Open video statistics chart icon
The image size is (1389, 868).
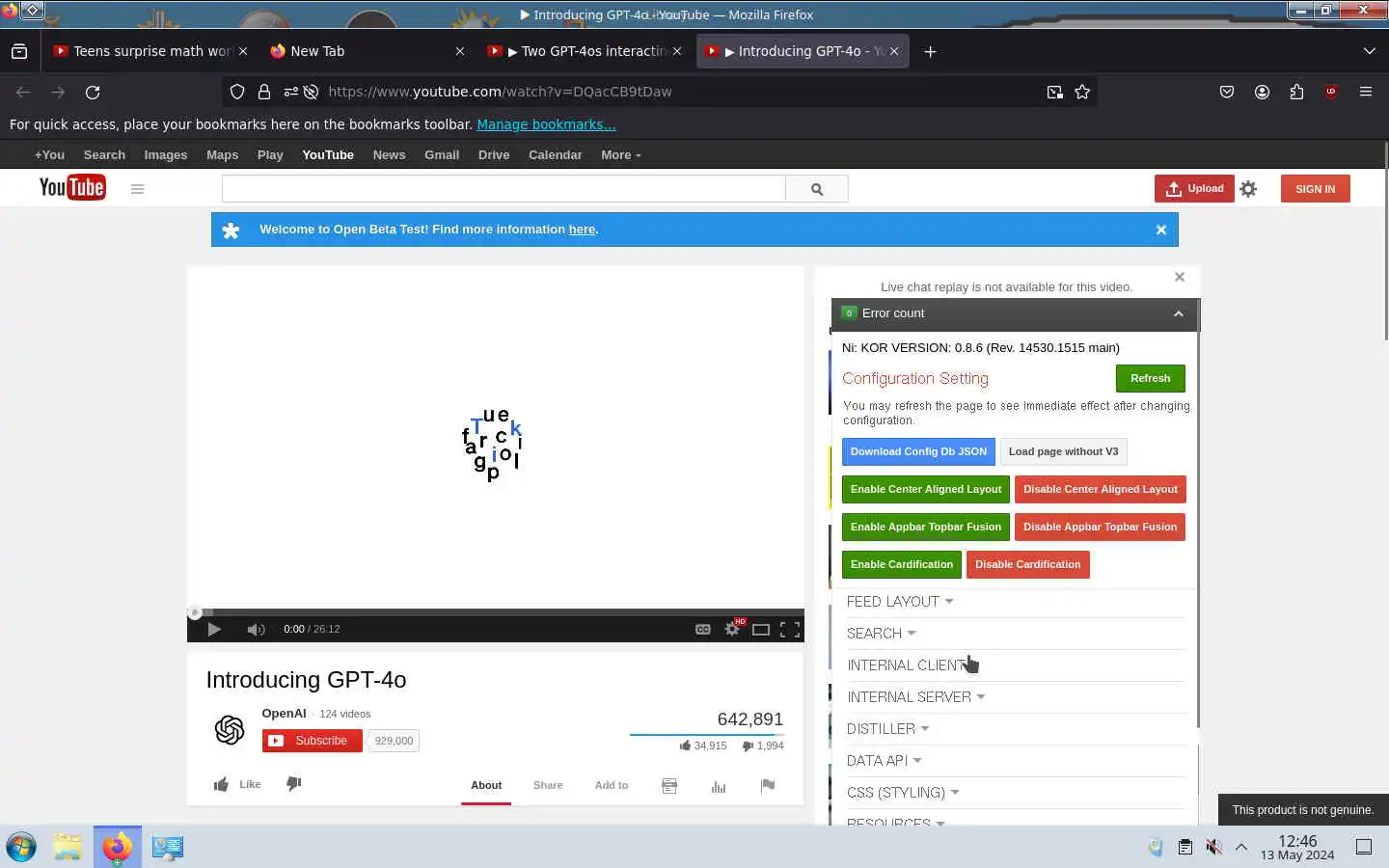pyautogui.click(x=719, y=786)
